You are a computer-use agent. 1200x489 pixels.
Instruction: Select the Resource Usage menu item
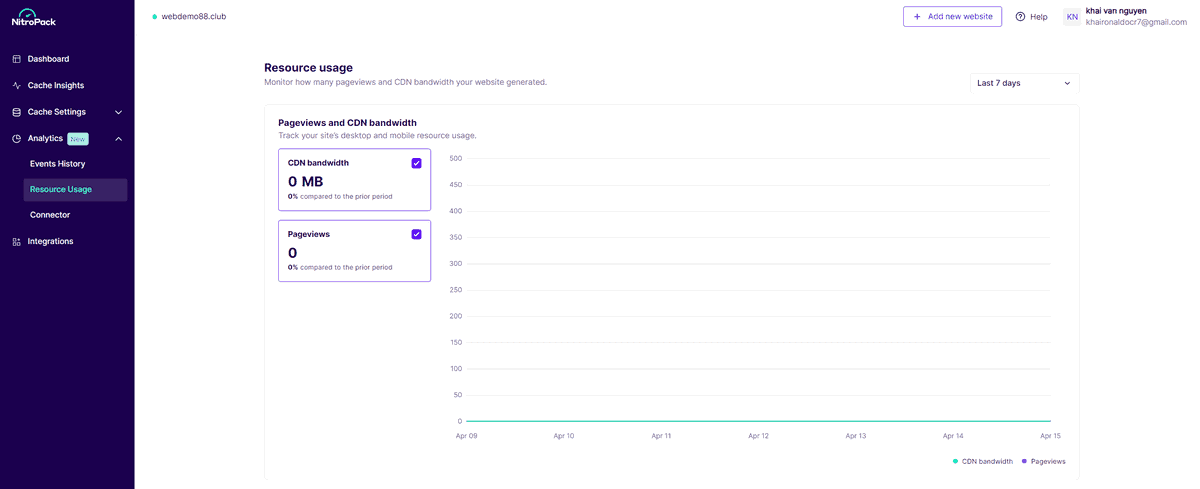coord(75,190)
